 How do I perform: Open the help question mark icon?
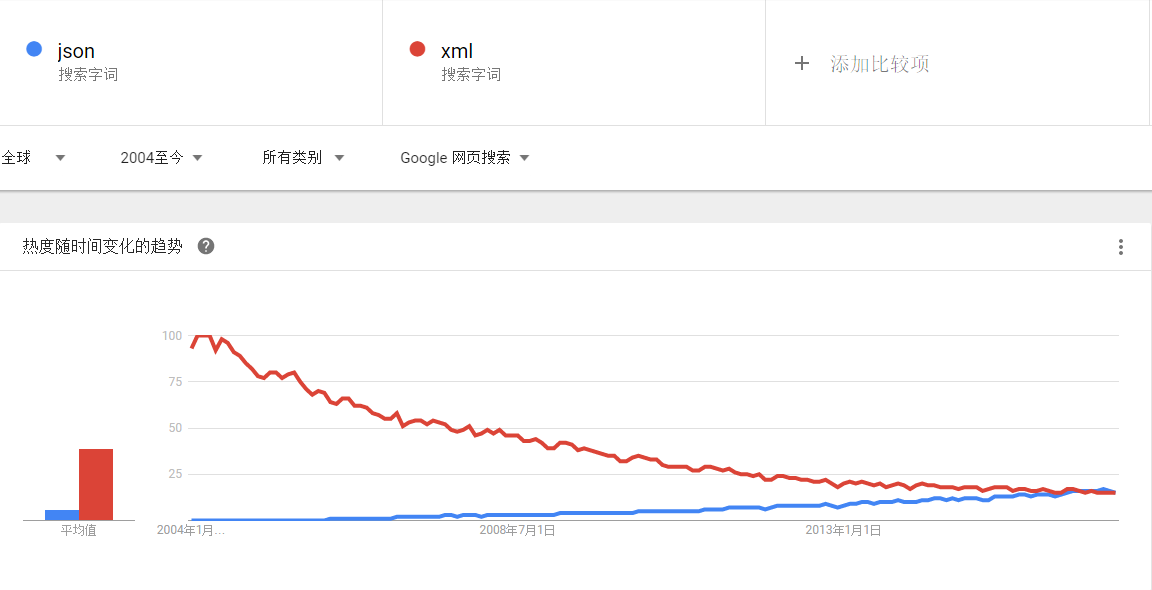206,246
